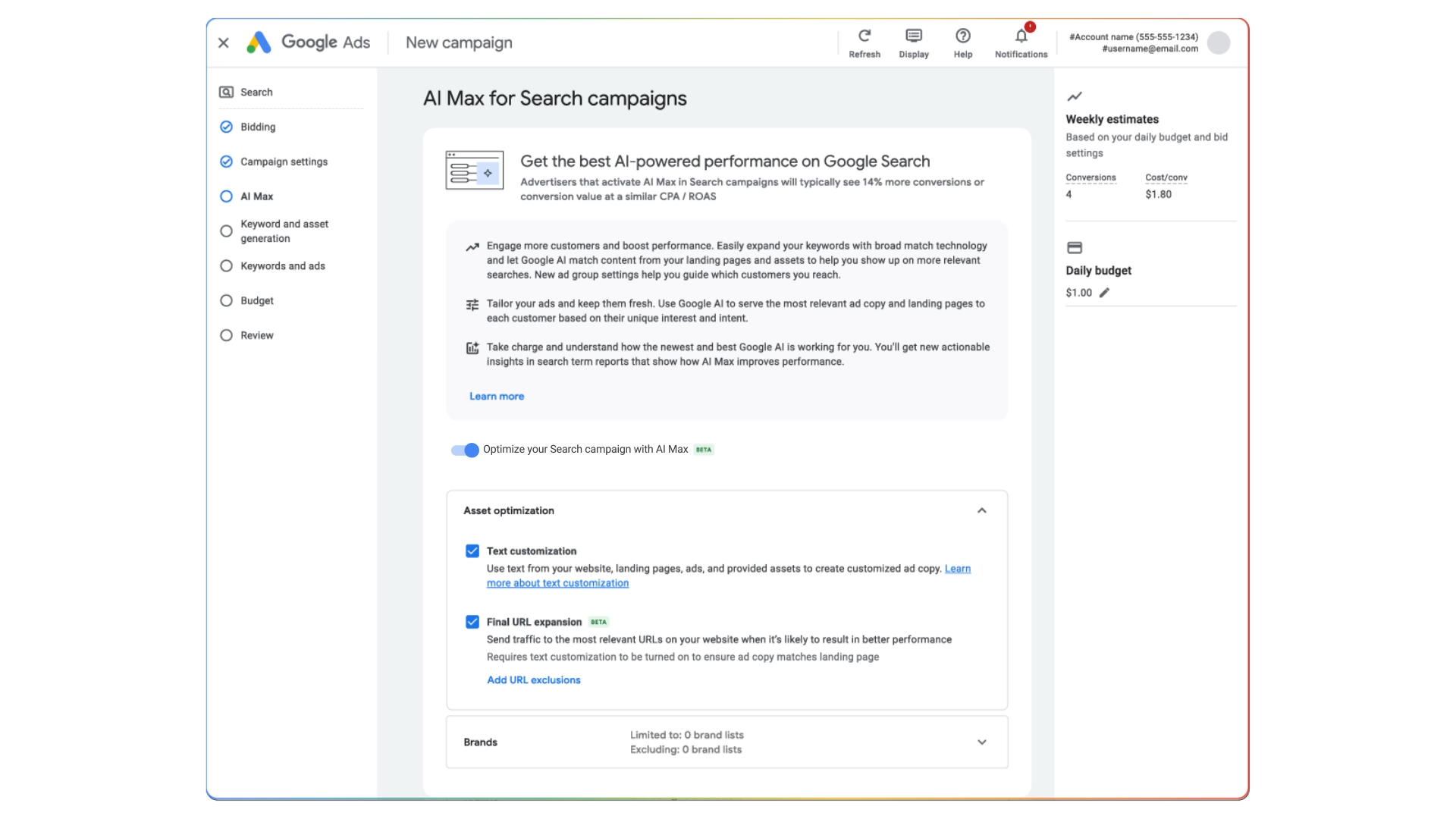This screenshot has height=819, width=1456.
Task: Open Notifications bell
Action: (x=1021, y=36)
